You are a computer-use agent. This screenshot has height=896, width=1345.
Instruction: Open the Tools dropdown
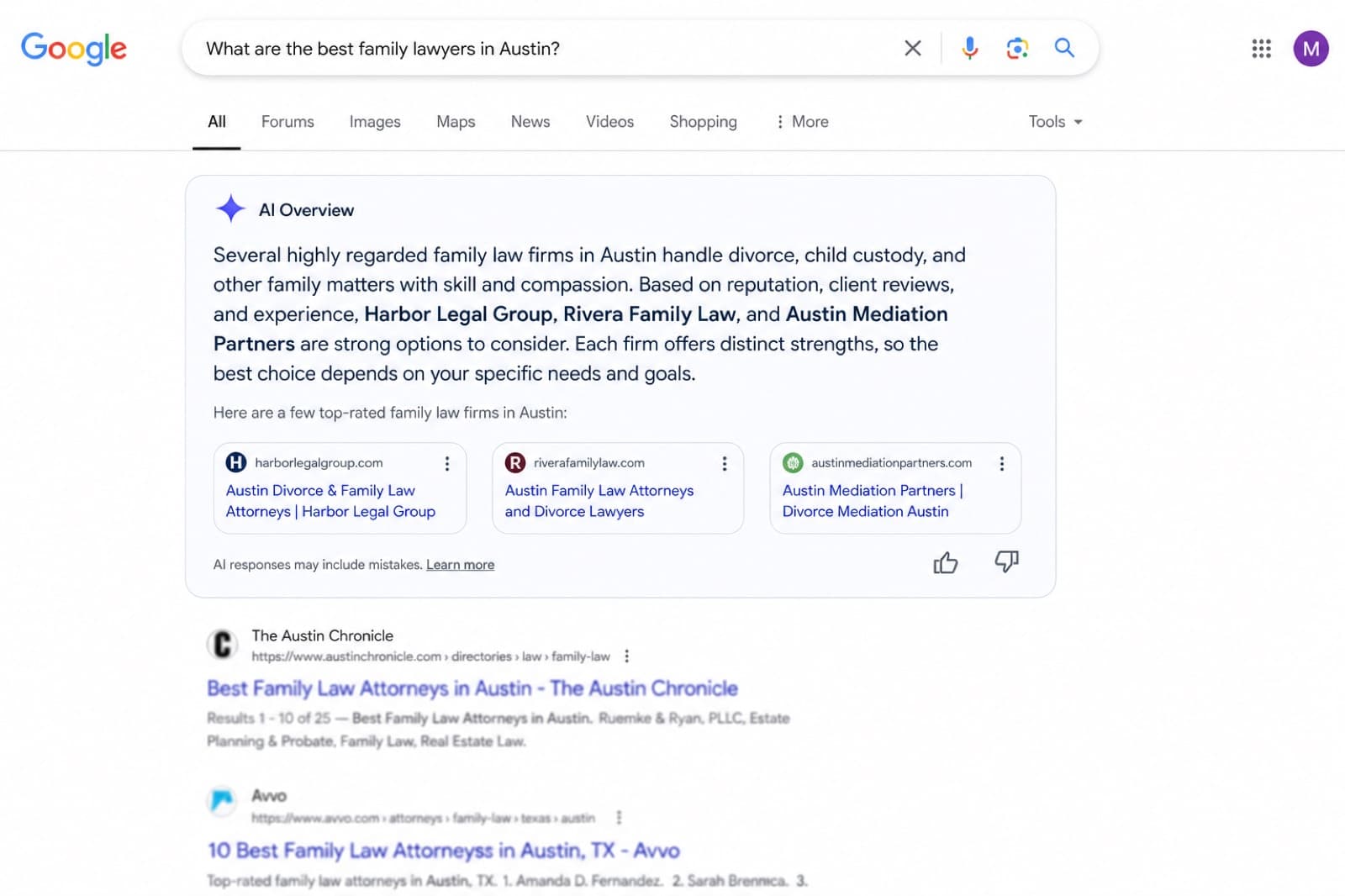pyautogui.click(x=1055, y=122)
